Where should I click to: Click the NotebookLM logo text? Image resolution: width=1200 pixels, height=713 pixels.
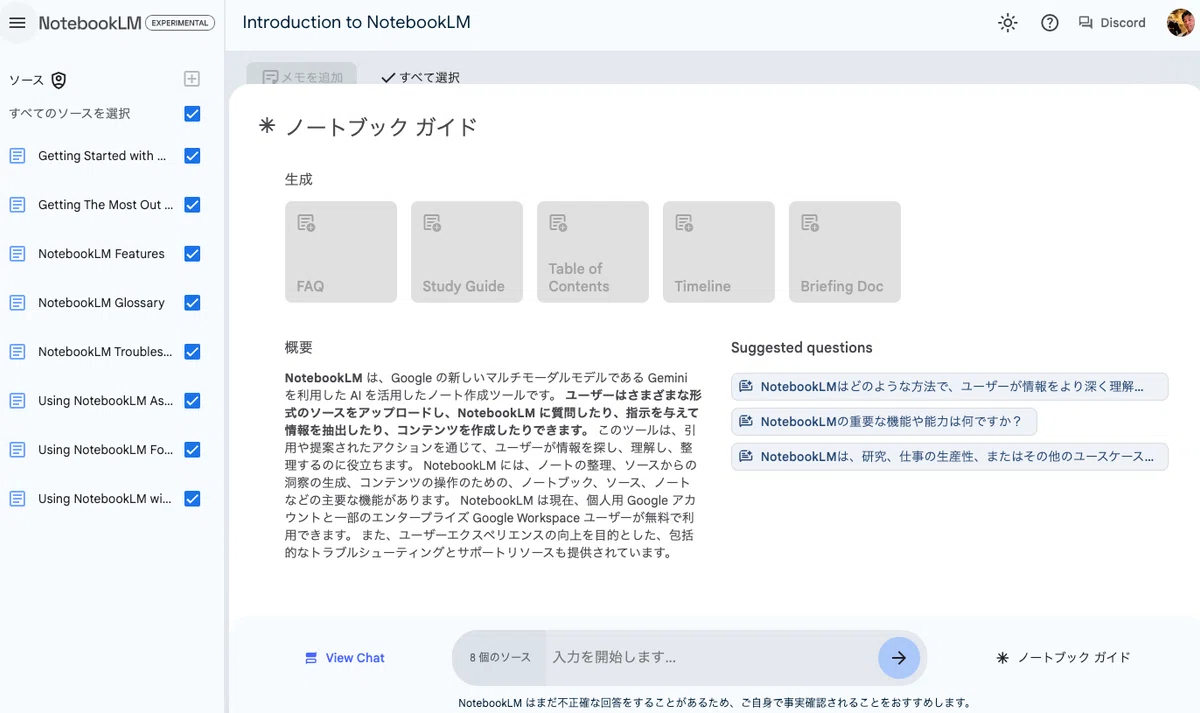point(90,23)
